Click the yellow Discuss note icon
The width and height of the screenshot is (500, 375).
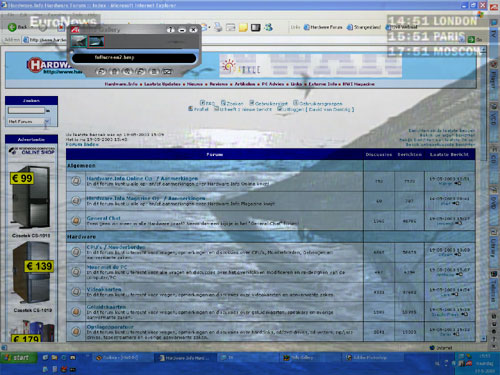pyautogui.click(x=243, y=28)
